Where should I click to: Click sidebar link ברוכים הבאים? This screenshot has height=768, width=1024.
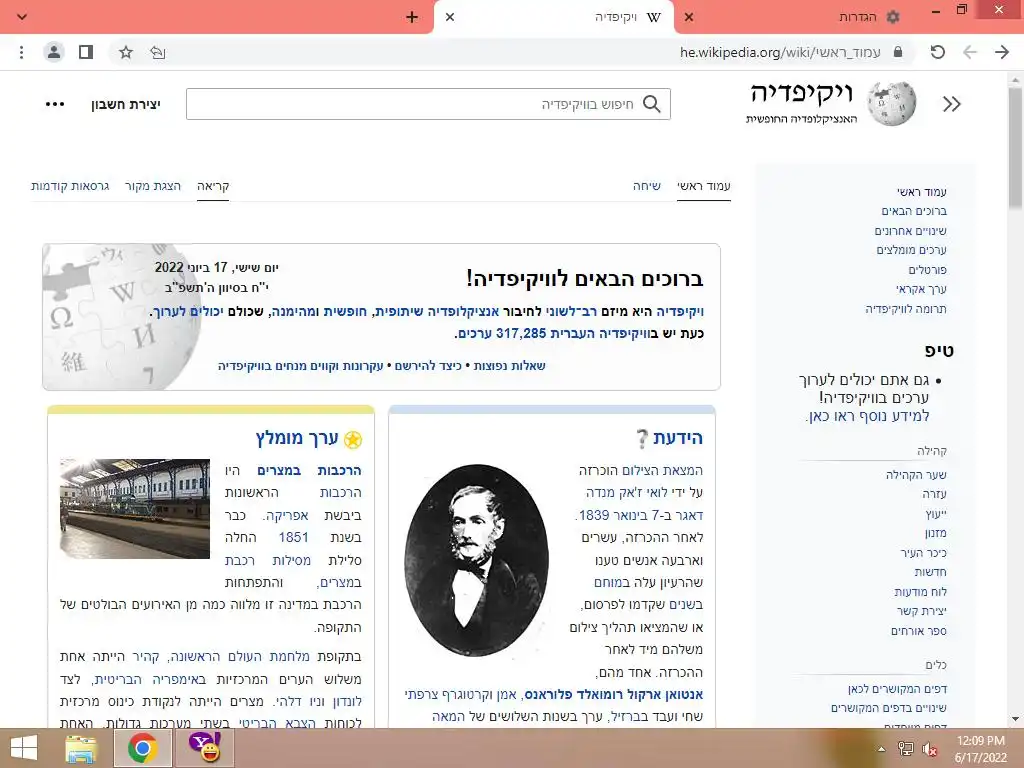coord(914,211)
